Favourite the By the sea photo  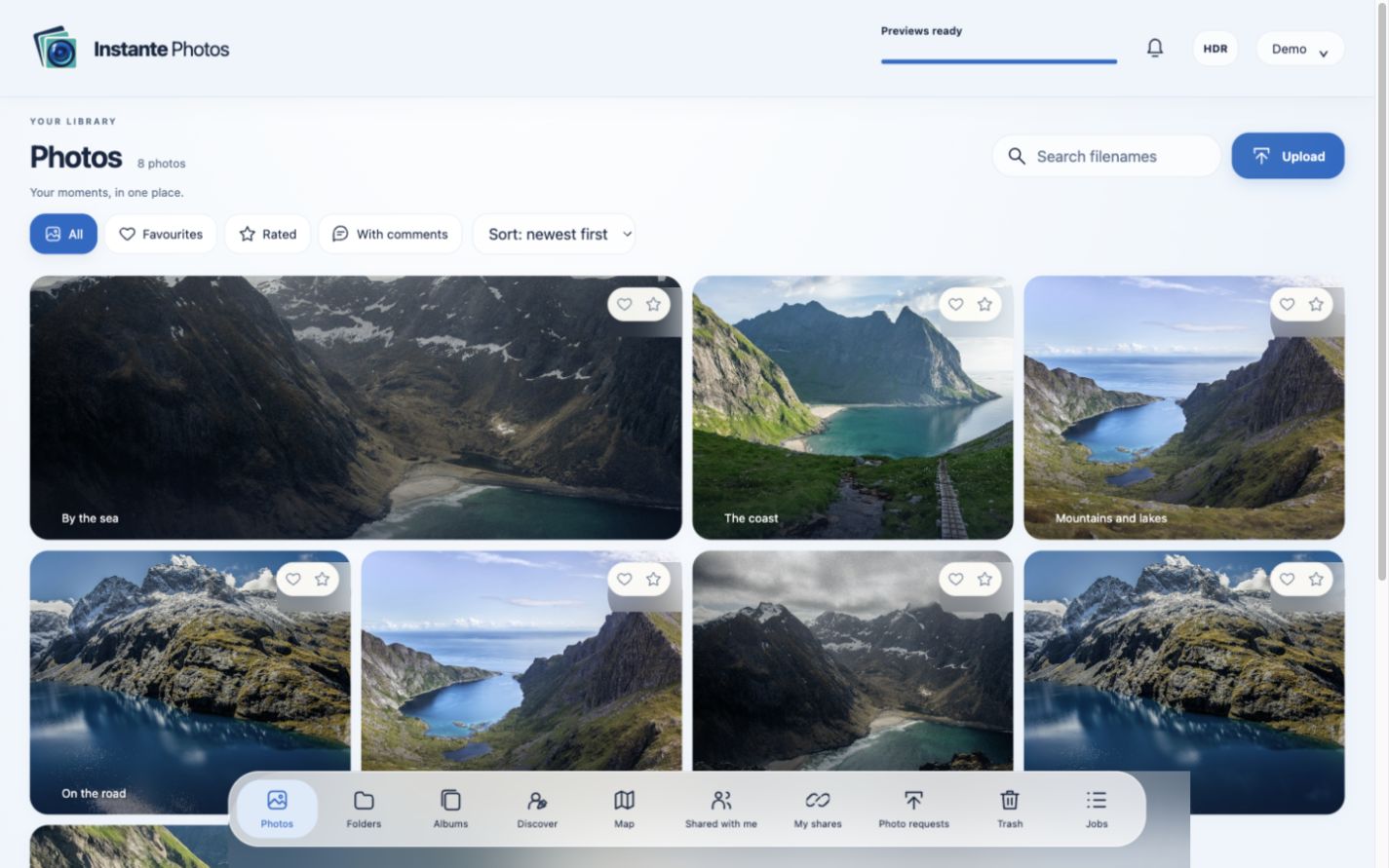625,304
